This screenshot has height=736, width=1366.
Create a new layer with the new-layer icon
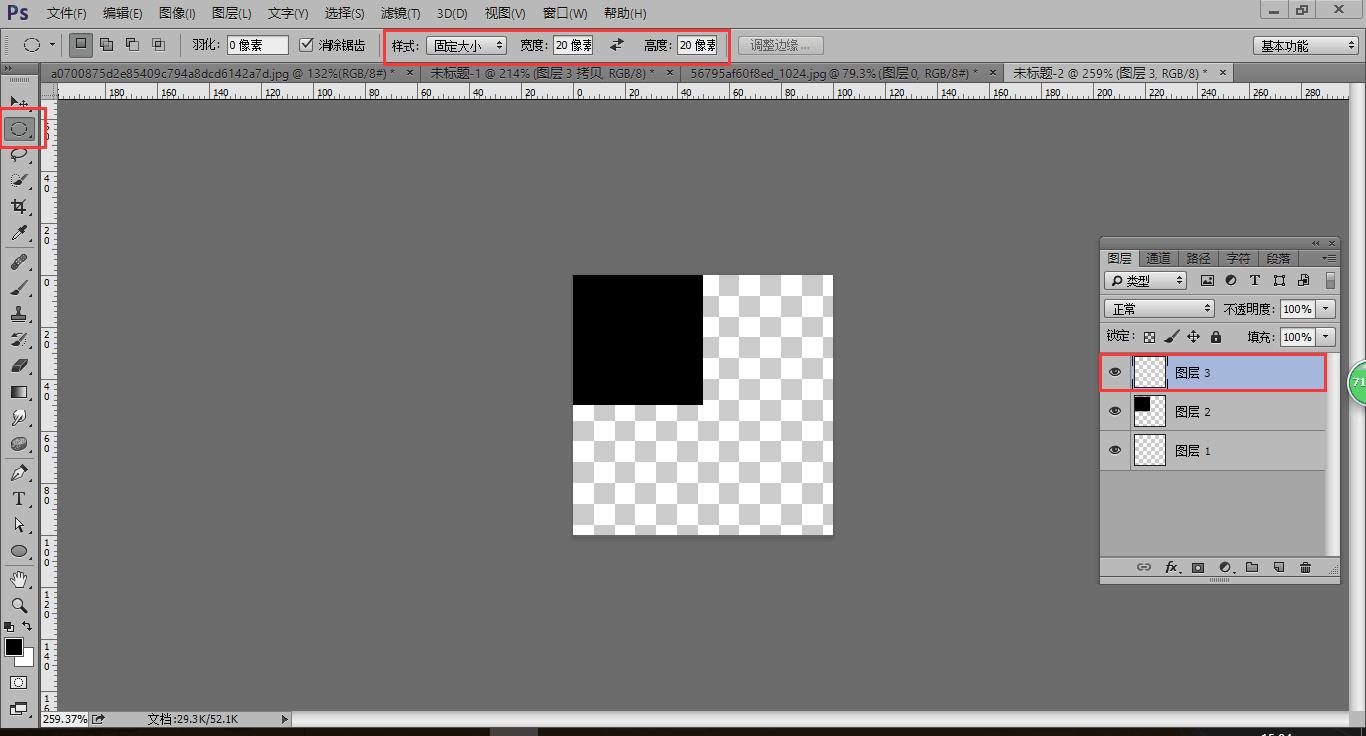[x=1278, y=567]
